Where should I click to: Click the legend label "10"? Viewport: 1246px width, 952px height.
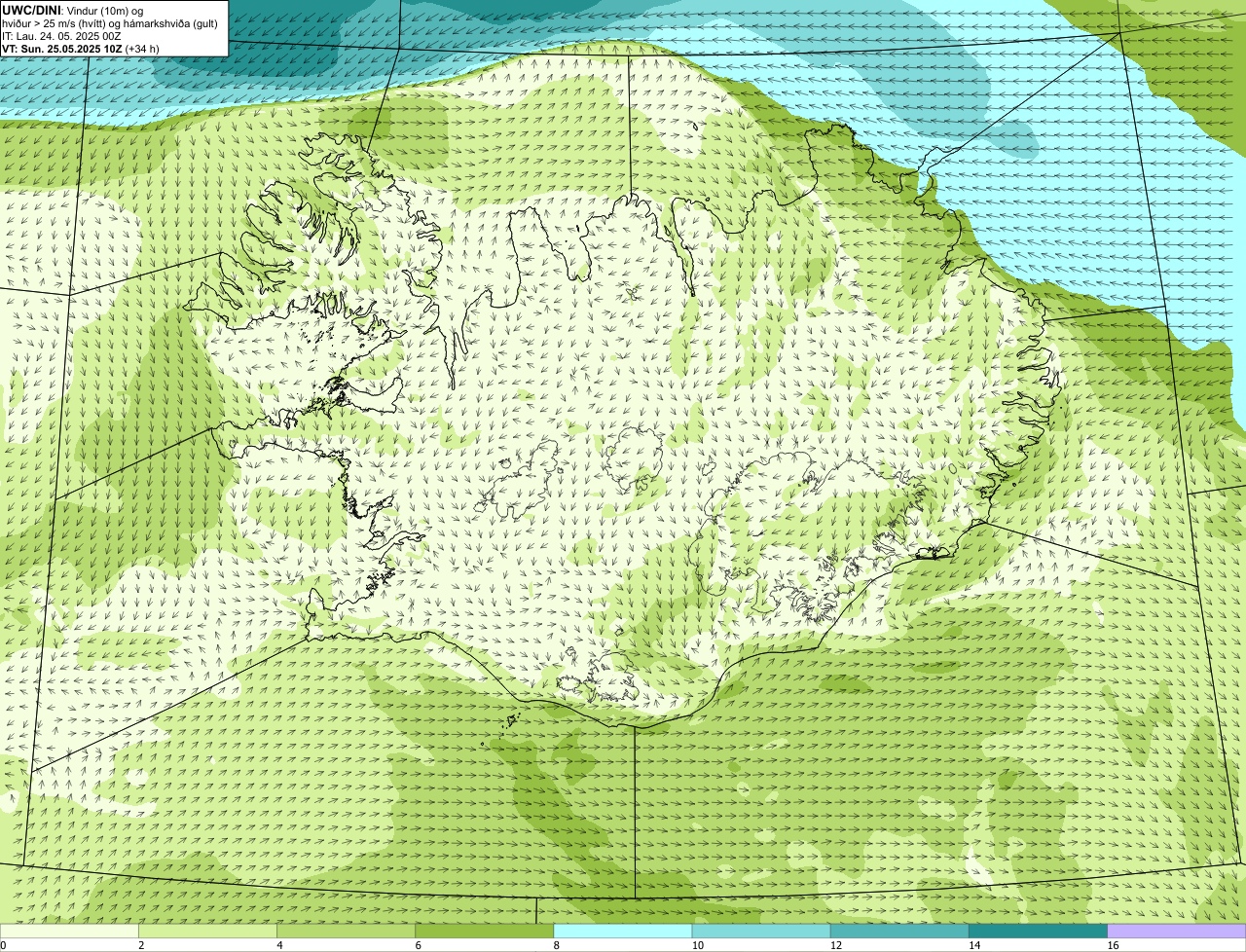tap(698, 945)
